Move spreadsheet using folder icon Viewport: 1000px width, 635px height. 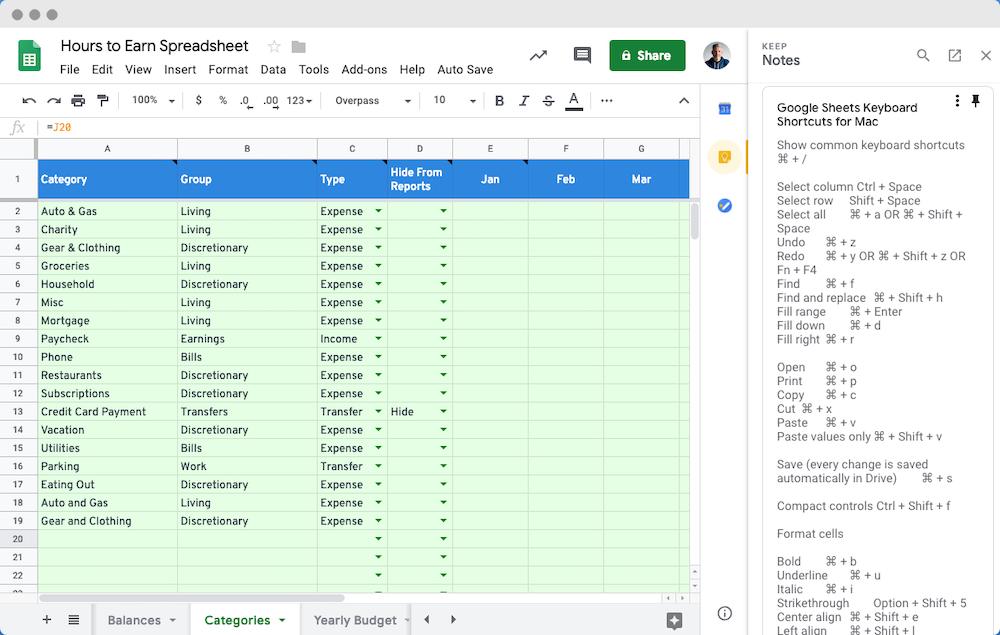click(298, 47)
